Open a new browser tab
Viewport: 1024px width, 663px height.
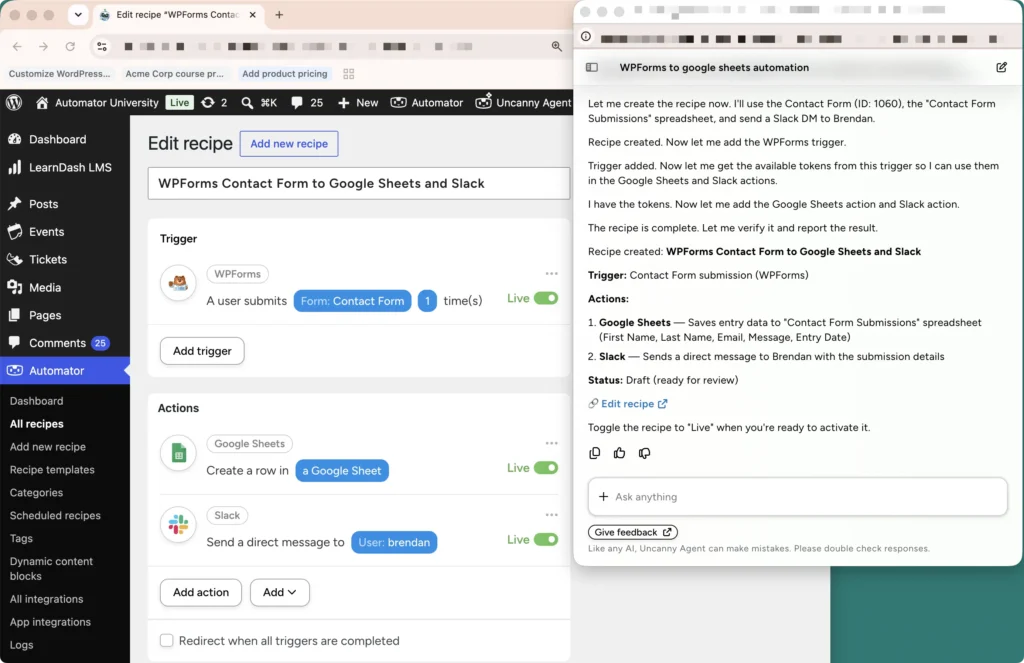coord(279,14)
